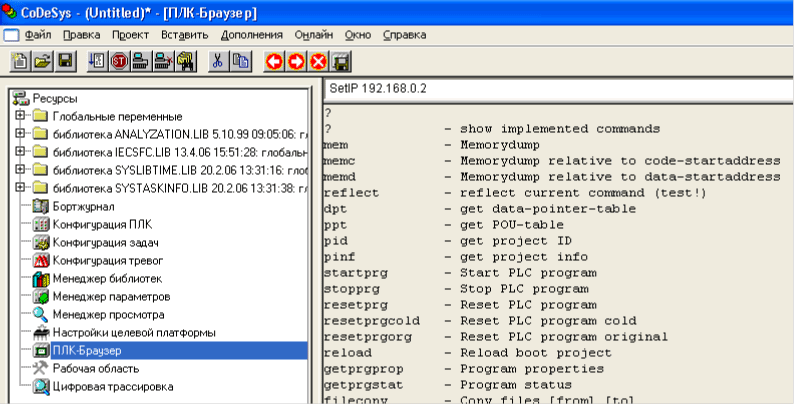Viewport: 794px width, 404px height.
Task: Select Конфигурация задач label
Action: pyautogui.click(x=105, y=243)
